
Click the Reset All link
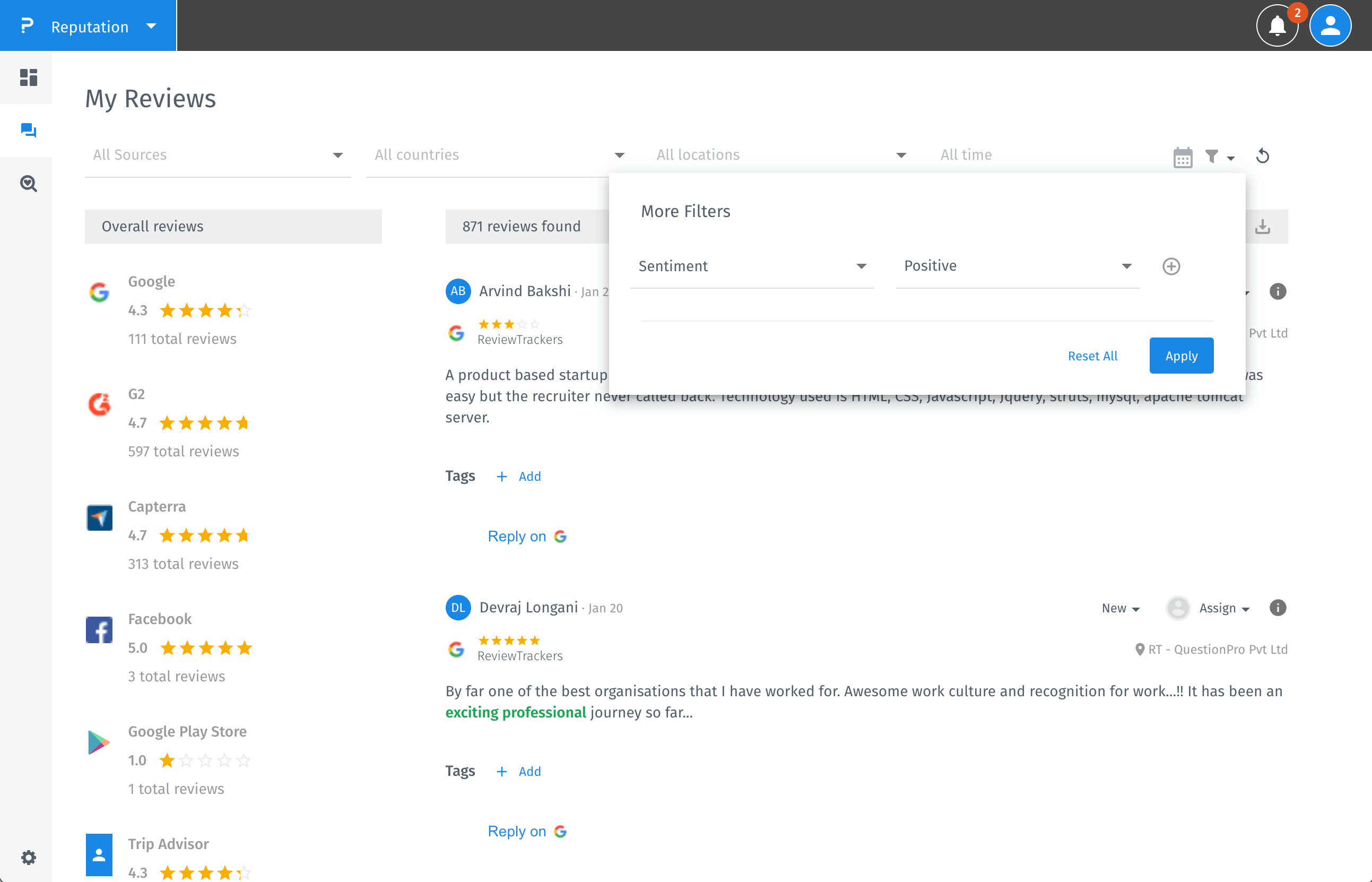tap(1092, 356)
